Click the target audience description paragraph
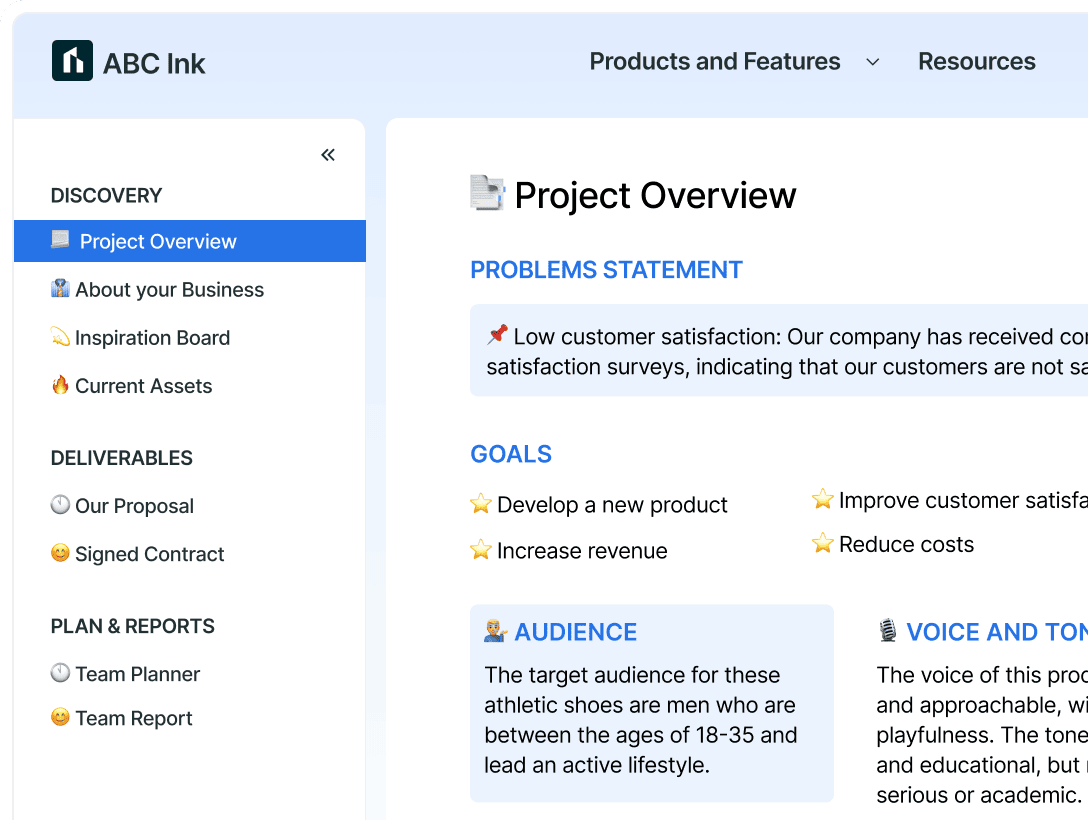 click(x=640, y=720)
